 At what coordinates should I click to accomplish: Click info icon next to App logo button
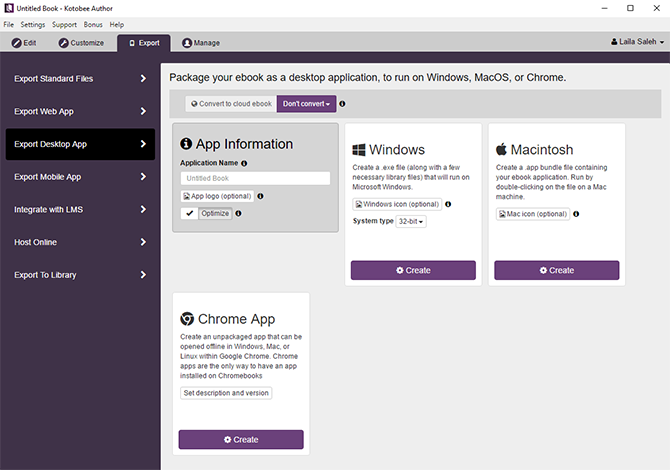[x=260, y=196]
